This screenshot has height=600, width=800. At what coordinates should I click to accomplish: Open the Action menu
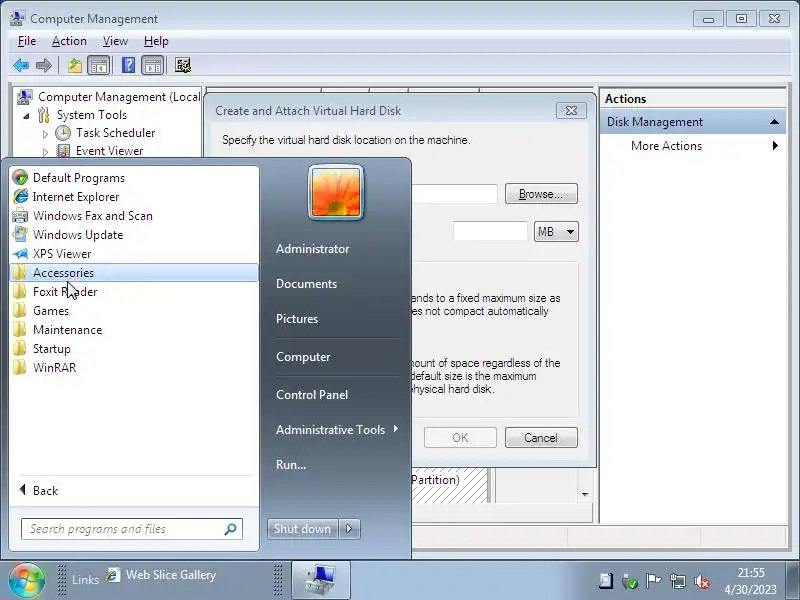pos(69,41)
